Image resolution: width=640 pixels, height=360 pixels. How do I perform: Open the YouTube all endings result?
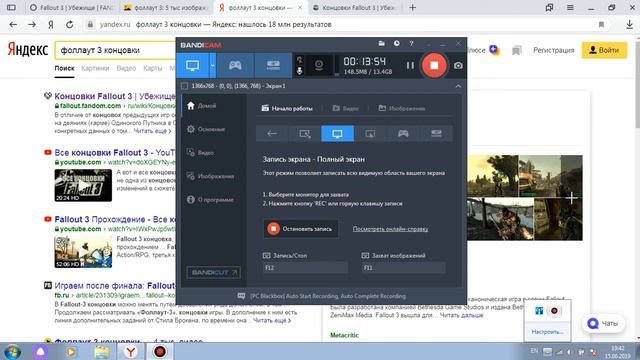click(115, 153)
